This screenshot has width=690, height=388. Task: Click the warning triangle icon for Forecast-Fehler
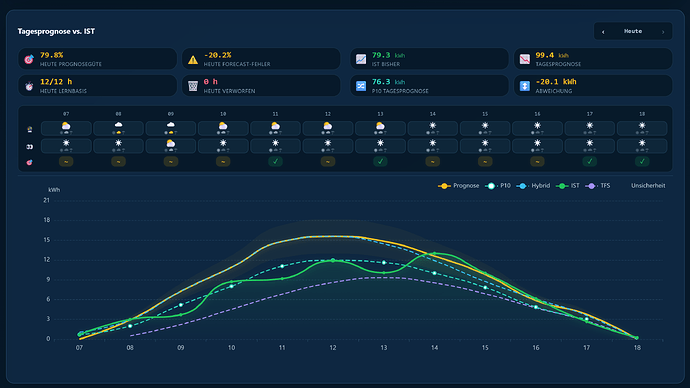[193, 59]
